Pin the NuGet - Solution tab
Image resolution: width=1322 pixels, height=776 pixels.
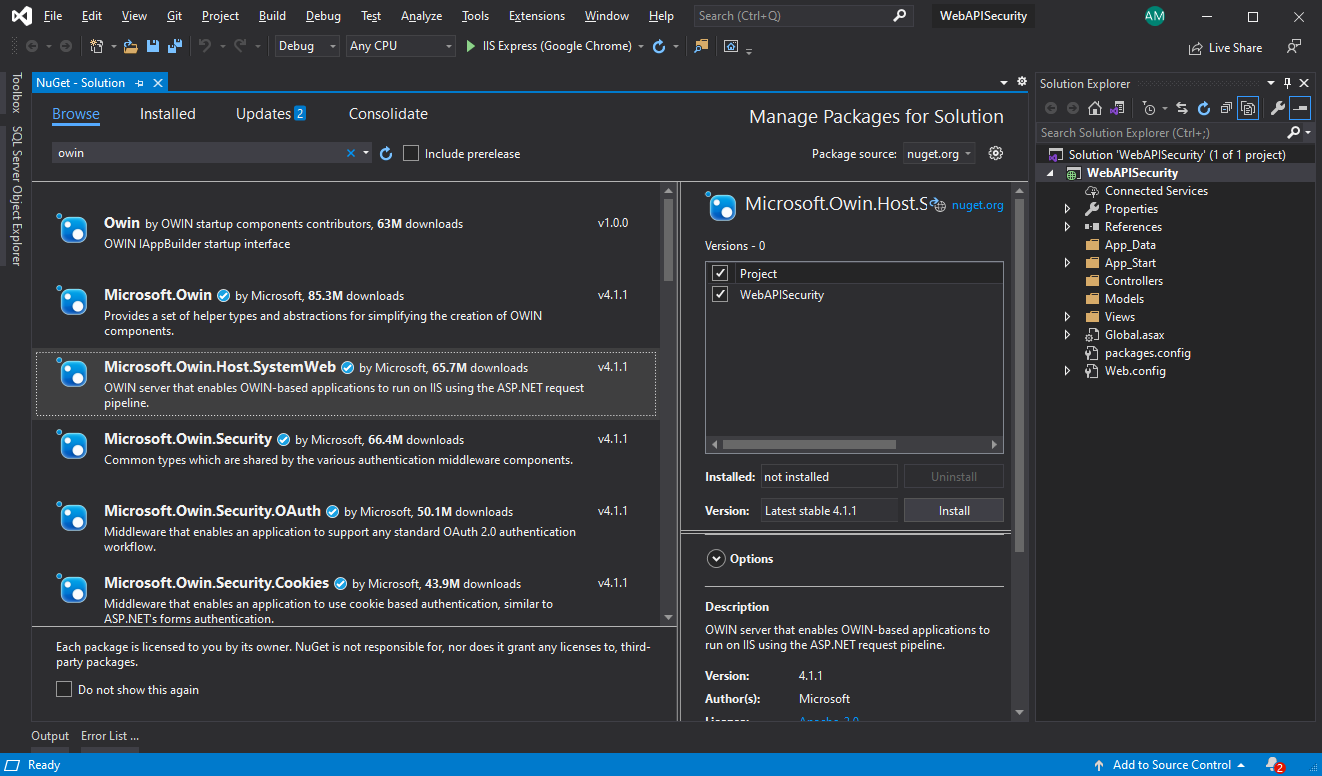[x=140, y=83]
